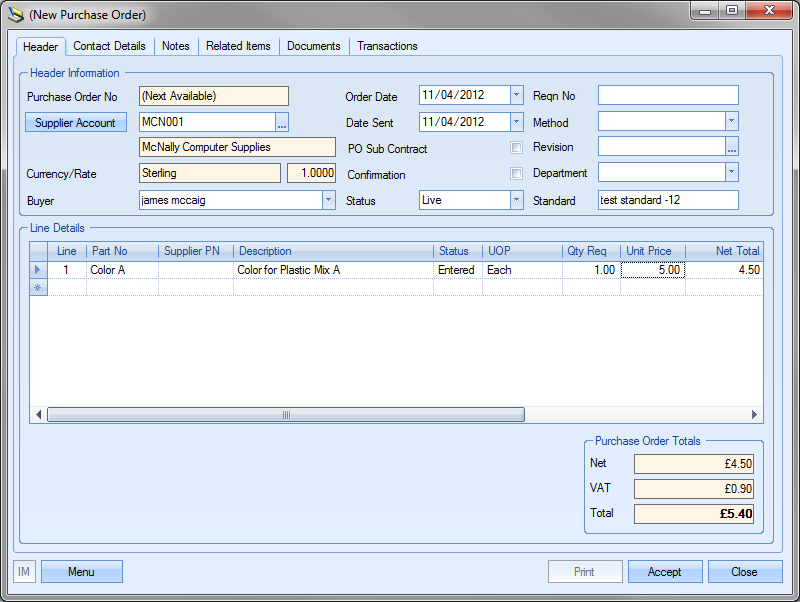Tick the PO Sub Contract checkbox

click(x=516, y=148)
